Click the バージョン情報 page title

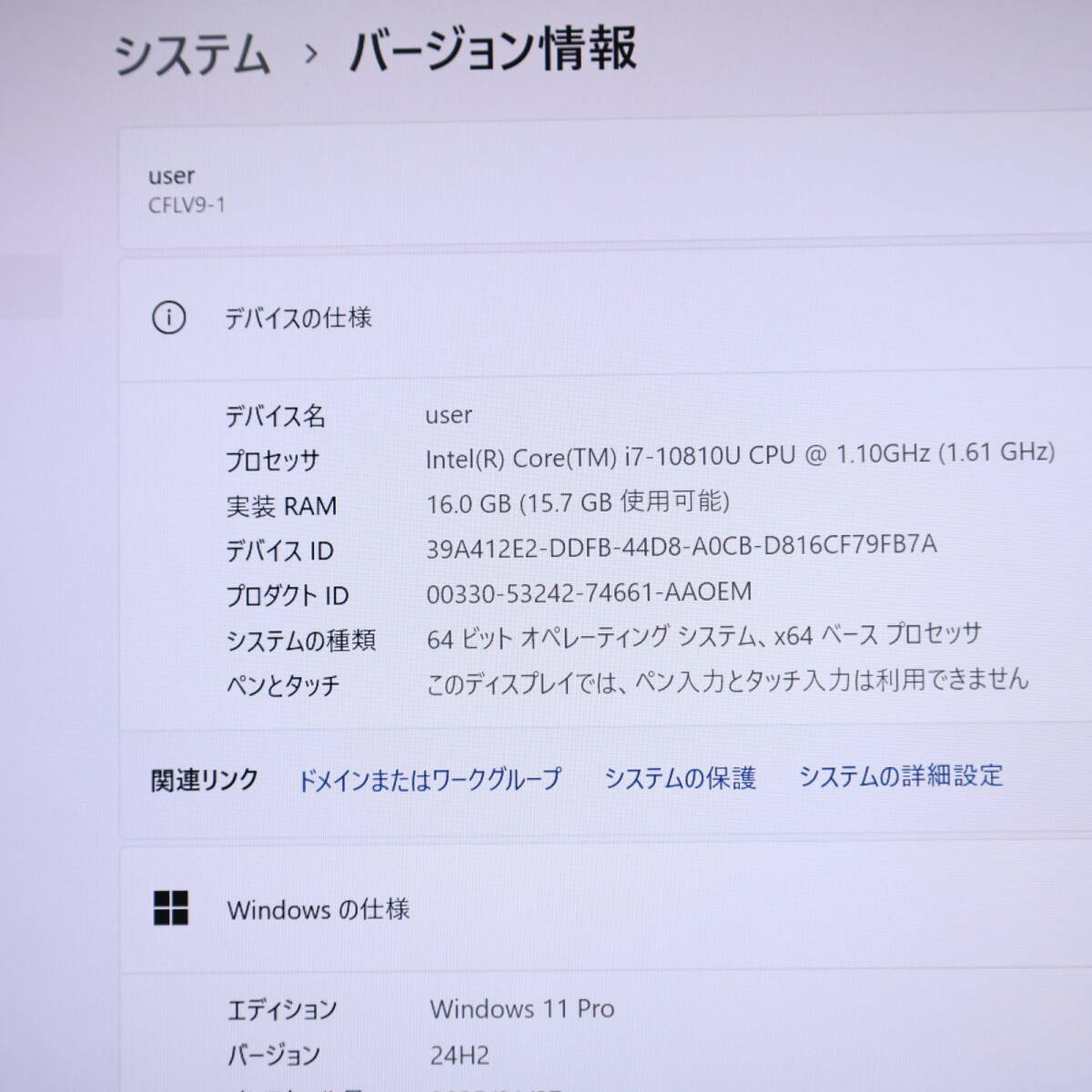[x=492, y=49]
